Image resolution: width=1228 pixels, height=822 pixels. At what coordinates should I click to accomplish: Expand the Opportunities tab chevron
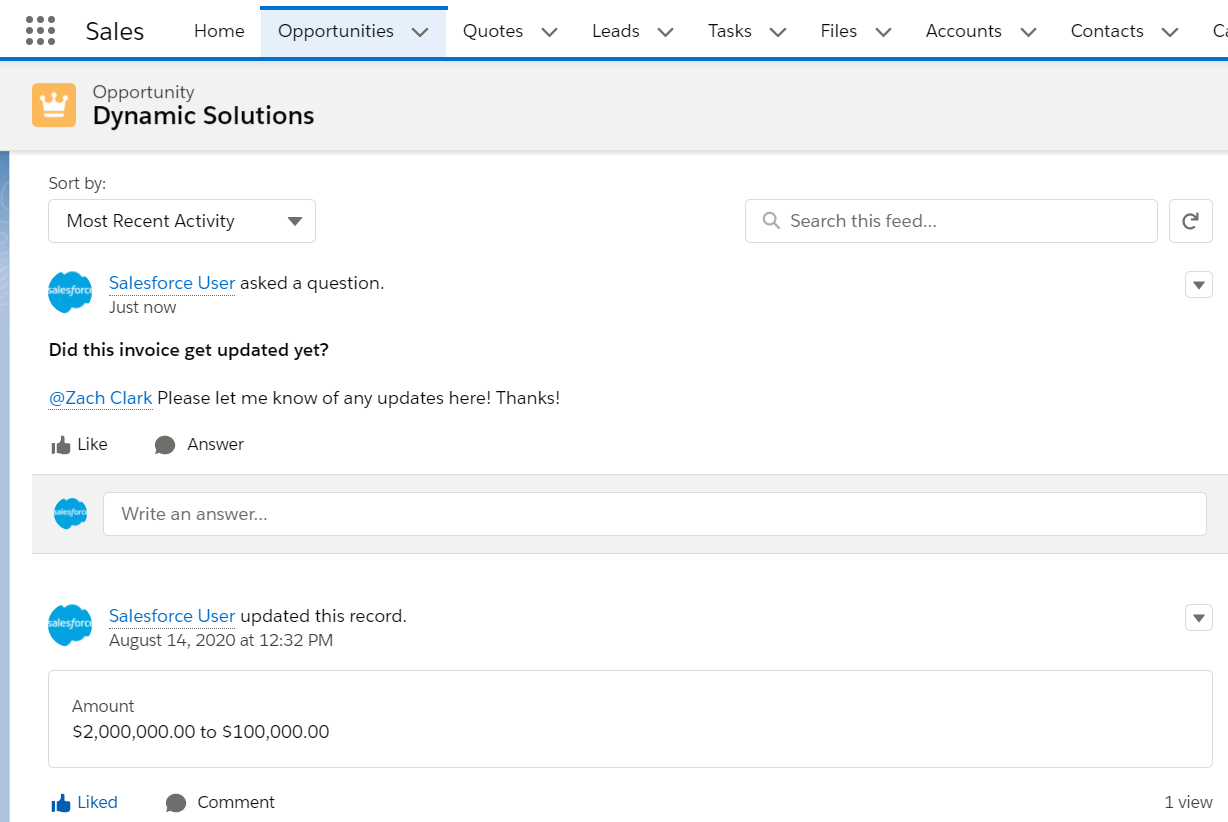pyautogui.click(x=420, y=32)
